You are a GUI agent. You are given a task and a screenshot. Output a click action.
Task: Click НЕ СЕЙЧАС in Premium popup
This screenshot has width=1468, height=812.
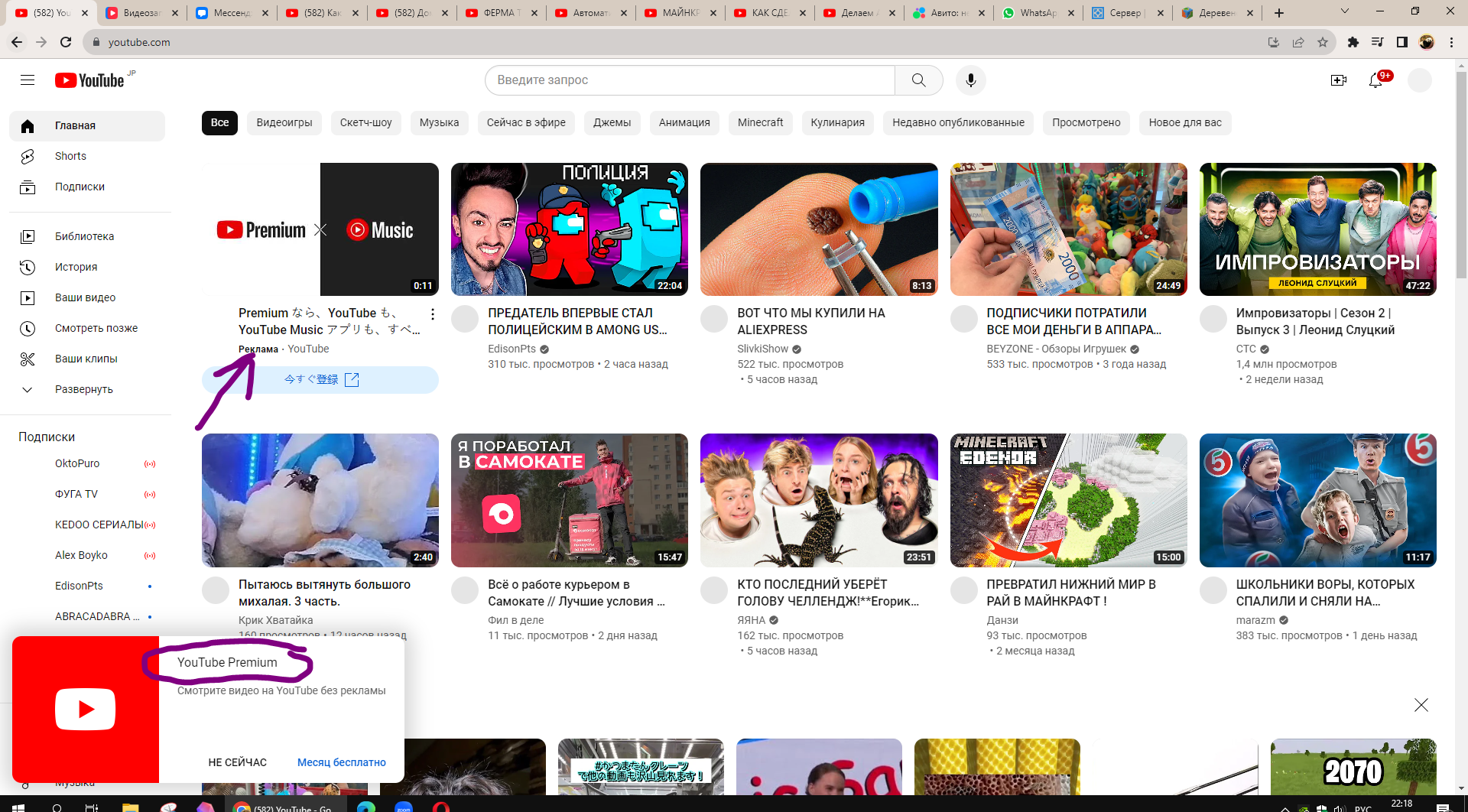click(237, 762)
